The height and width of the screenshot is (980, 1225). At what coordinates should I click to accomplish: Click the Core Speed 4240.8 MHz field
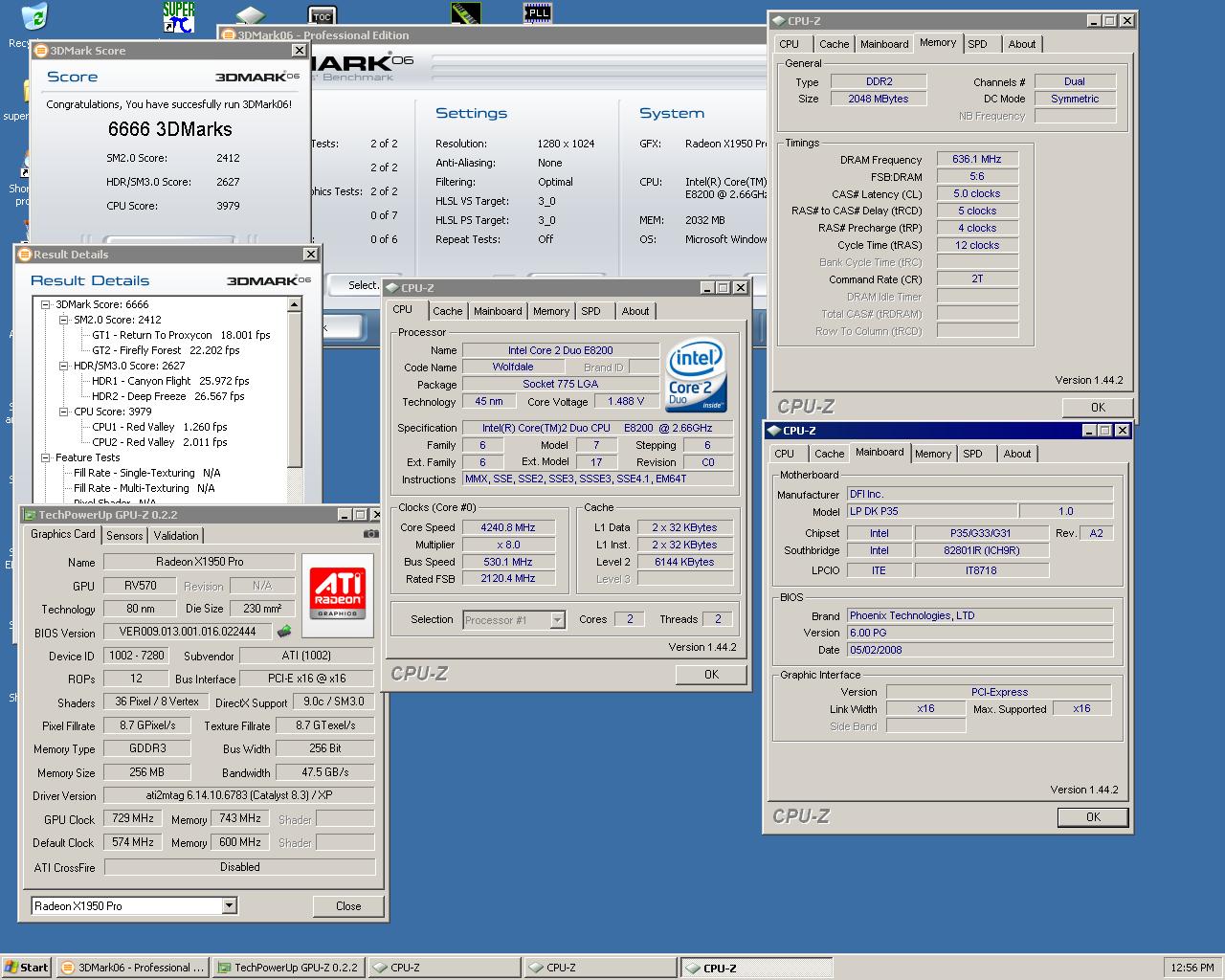tap(508, 527)
